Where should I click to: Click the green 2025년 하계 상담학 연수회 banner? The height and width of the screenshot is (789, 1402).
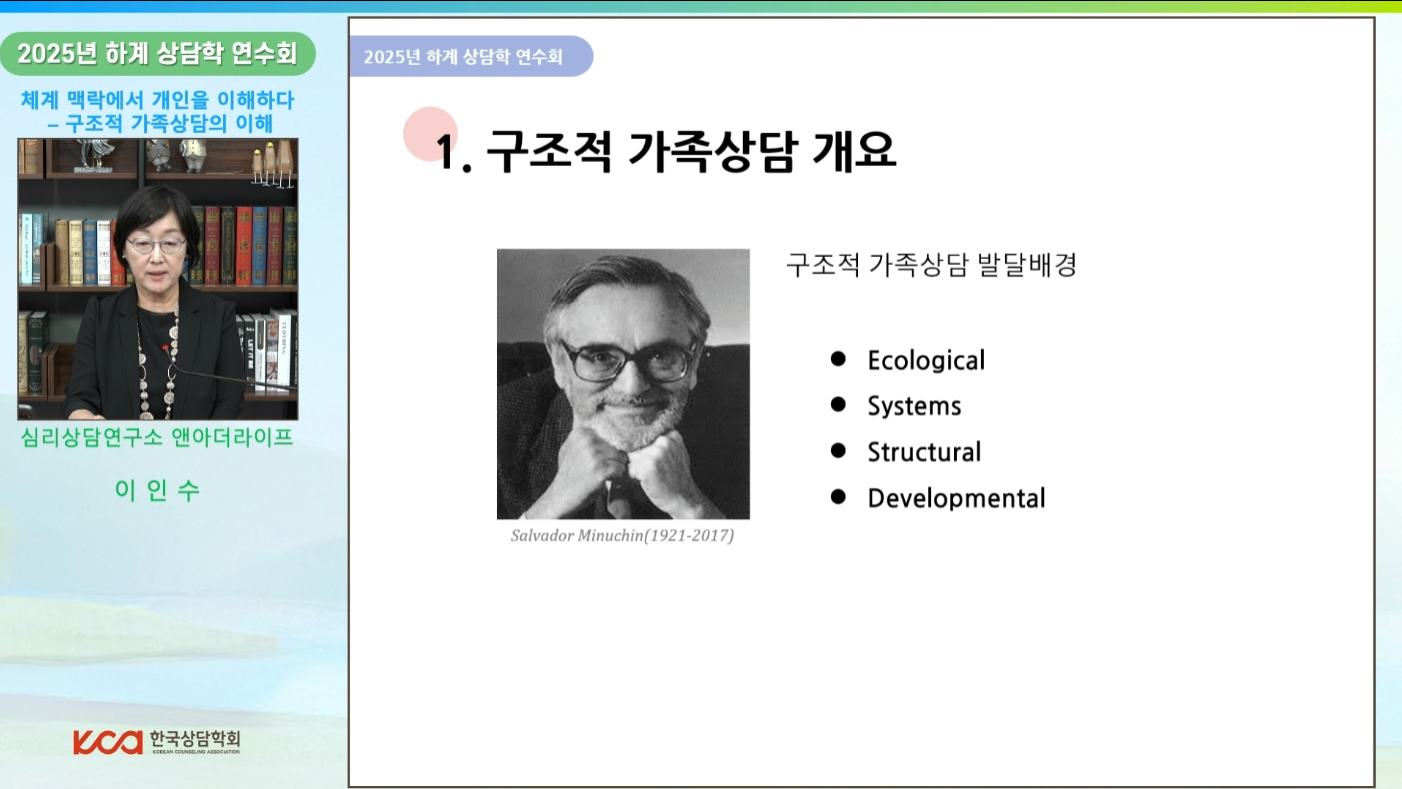pyautogui.click(x=158, y=54)
